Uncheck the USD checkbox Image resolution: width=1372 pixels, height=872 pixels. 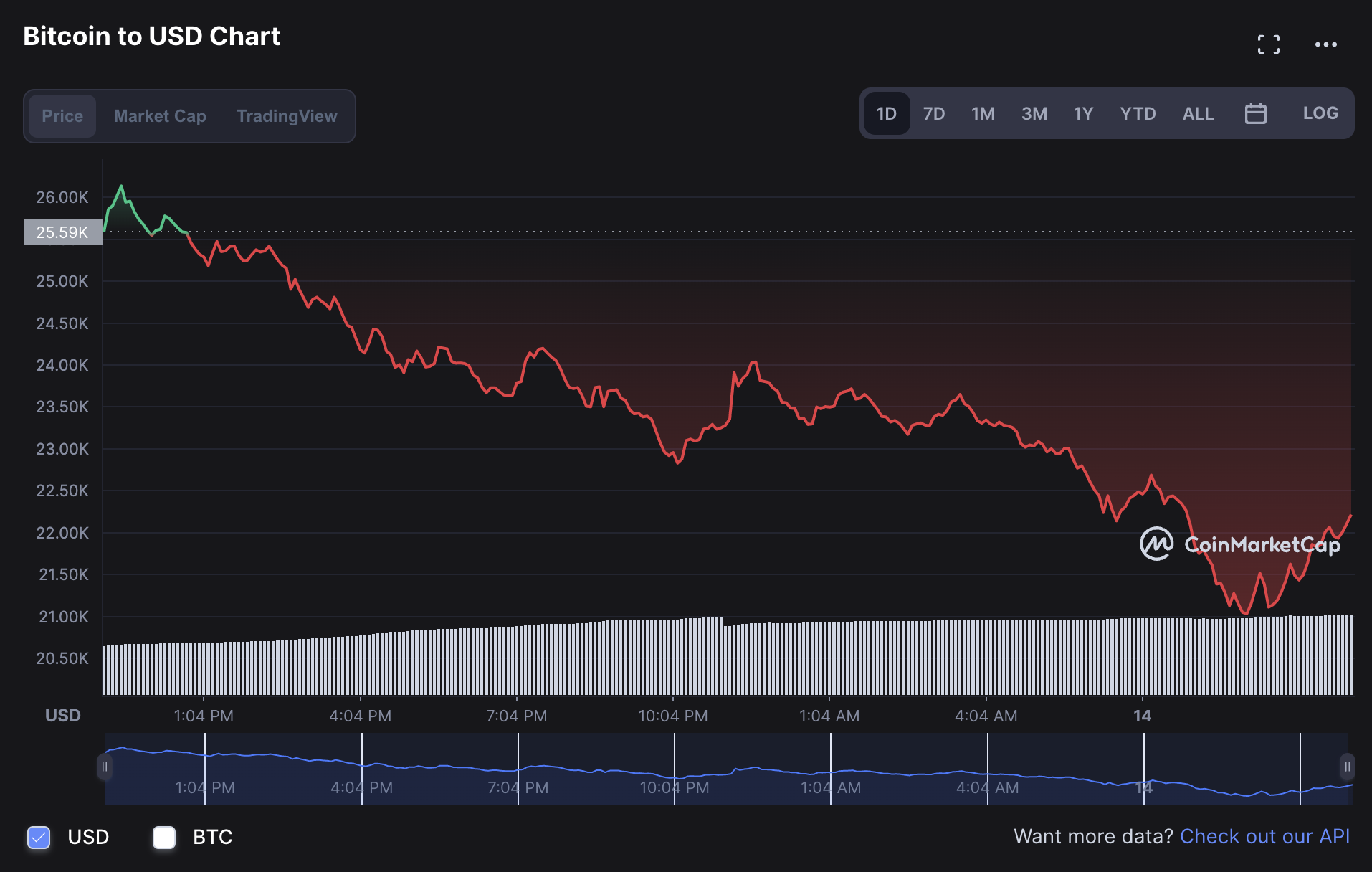tap(39, 837)
